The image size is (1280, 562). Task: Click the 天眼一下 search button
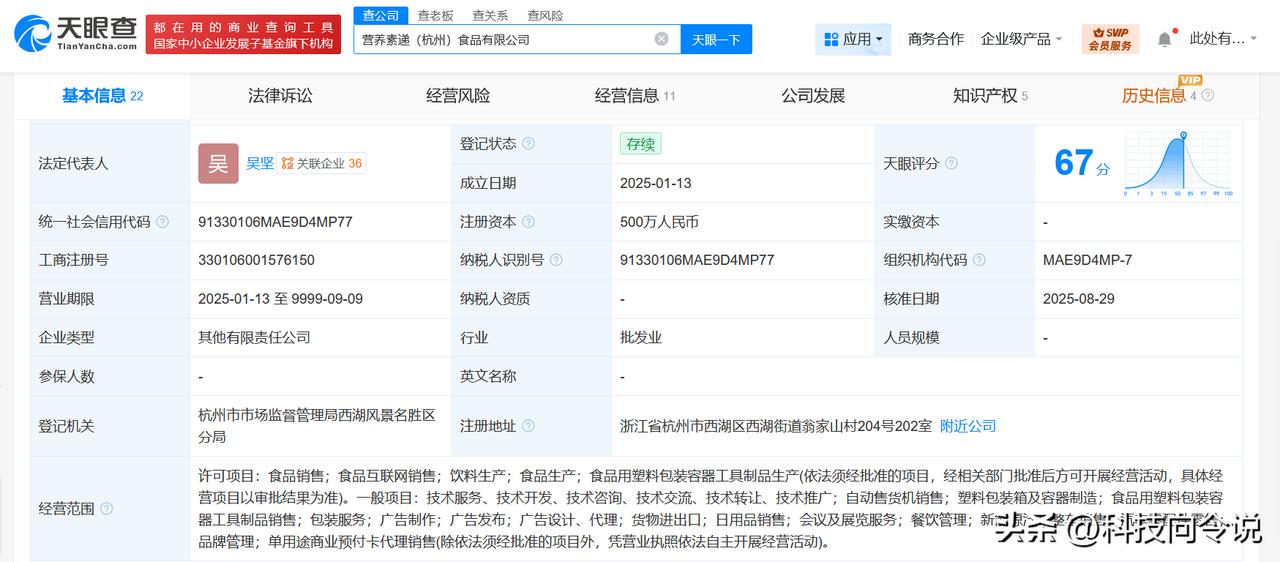pos(716,39)
